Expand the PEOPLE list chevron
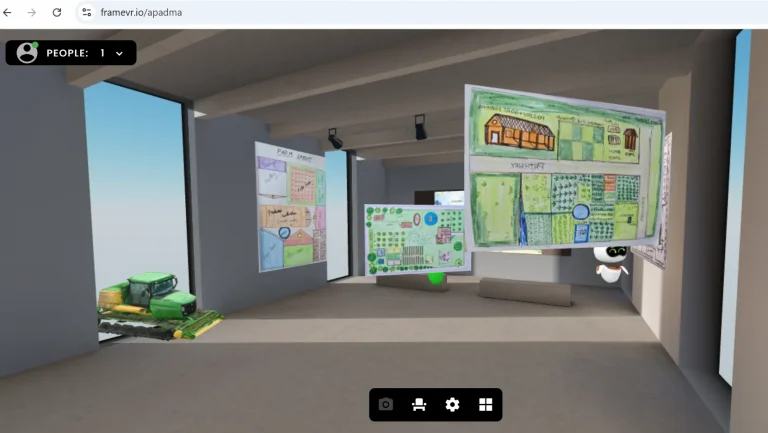 click(x=120, y=53)
